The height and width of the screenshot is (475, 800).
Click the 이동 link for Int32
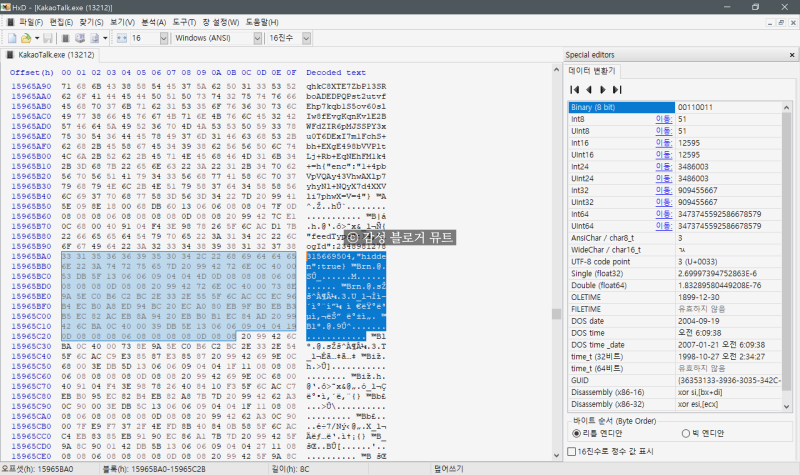click(664, 190)
